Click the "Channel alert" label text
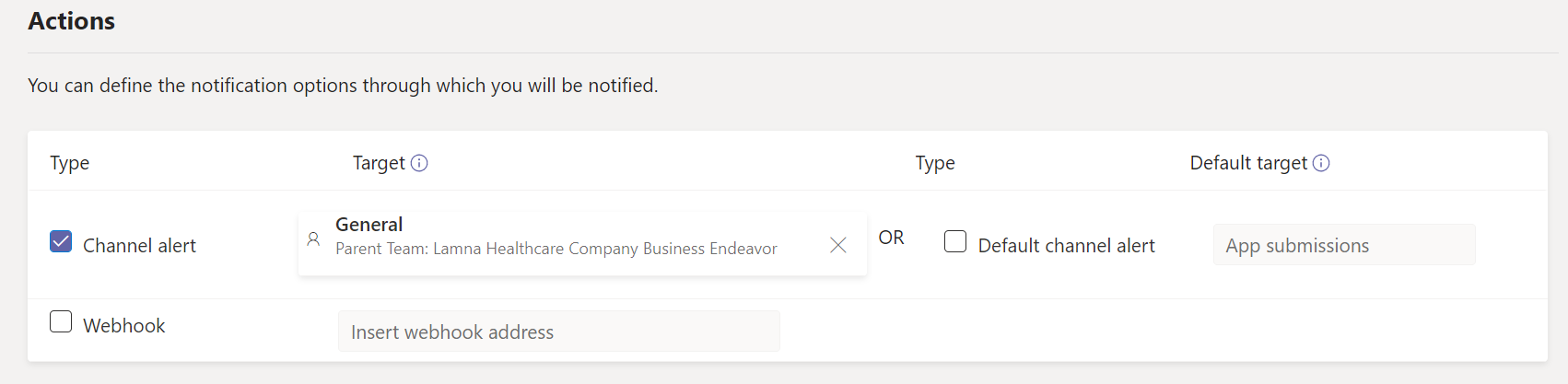 [x=139, y=246]
